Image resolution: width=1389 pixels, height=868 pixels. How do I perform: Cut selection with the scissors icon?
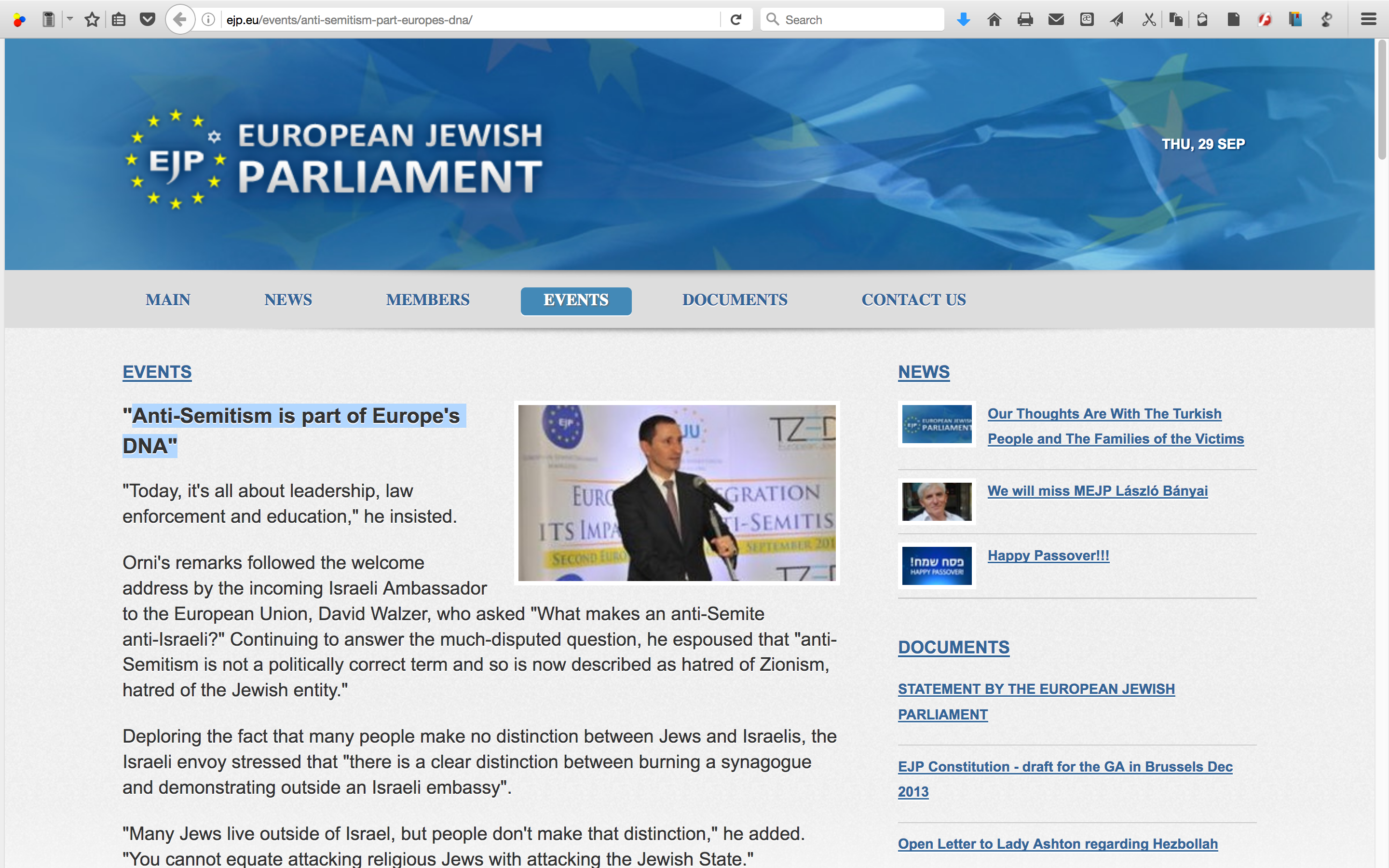[1148, 20]
